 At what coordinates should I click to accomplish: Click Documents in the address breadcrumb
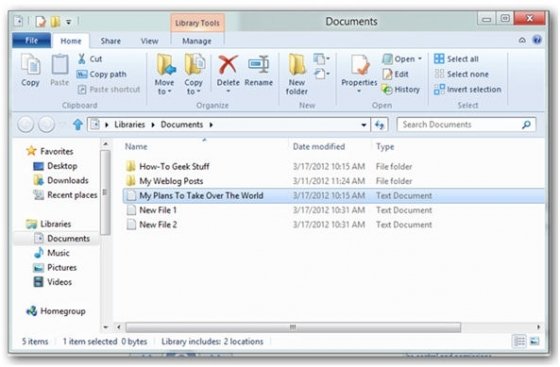[x=181, y=125]
